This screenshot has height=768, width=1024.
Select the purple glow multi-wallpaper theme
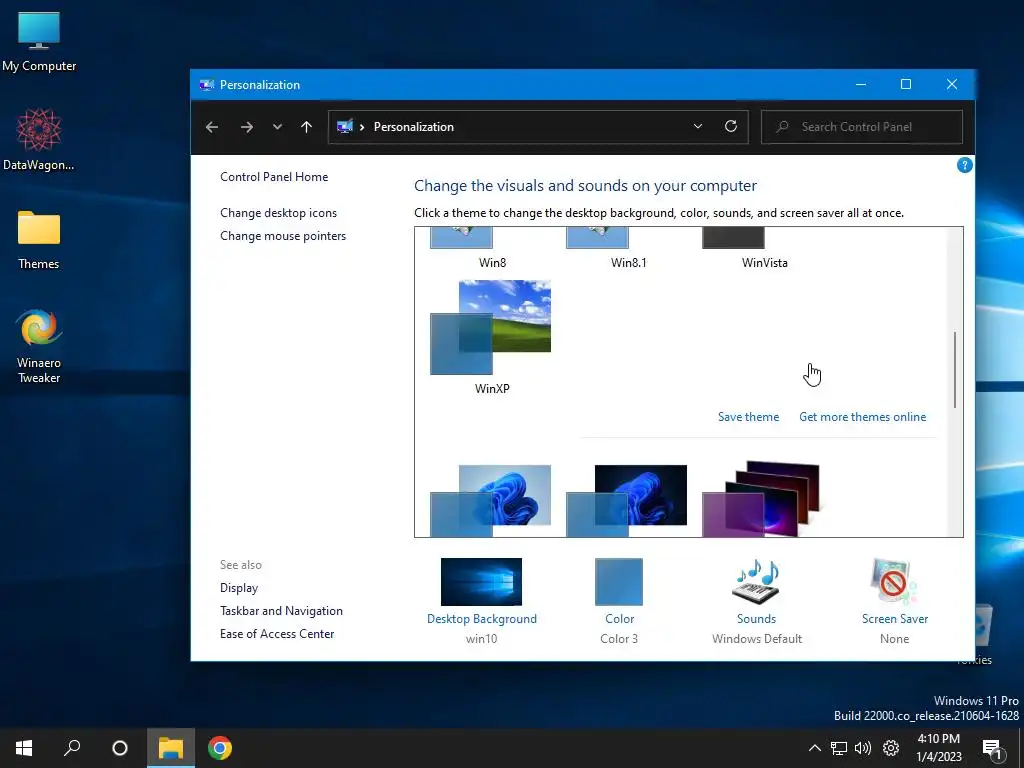tap(761, 500)
